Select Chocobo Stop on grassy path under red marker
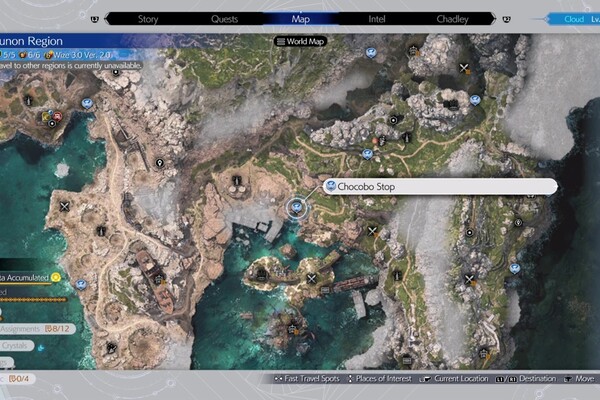Screen dimensions: 600x400 367,154
